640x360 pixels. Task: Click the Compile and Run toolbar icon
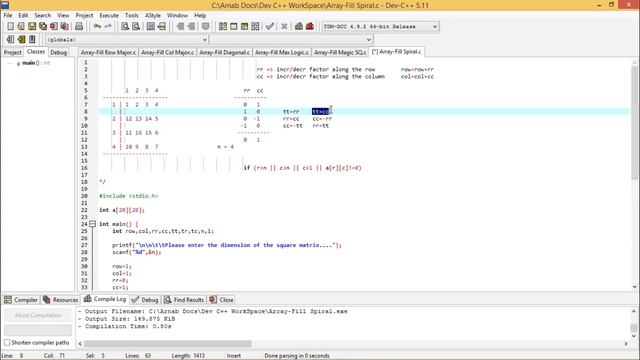click(x=244, y=27)
